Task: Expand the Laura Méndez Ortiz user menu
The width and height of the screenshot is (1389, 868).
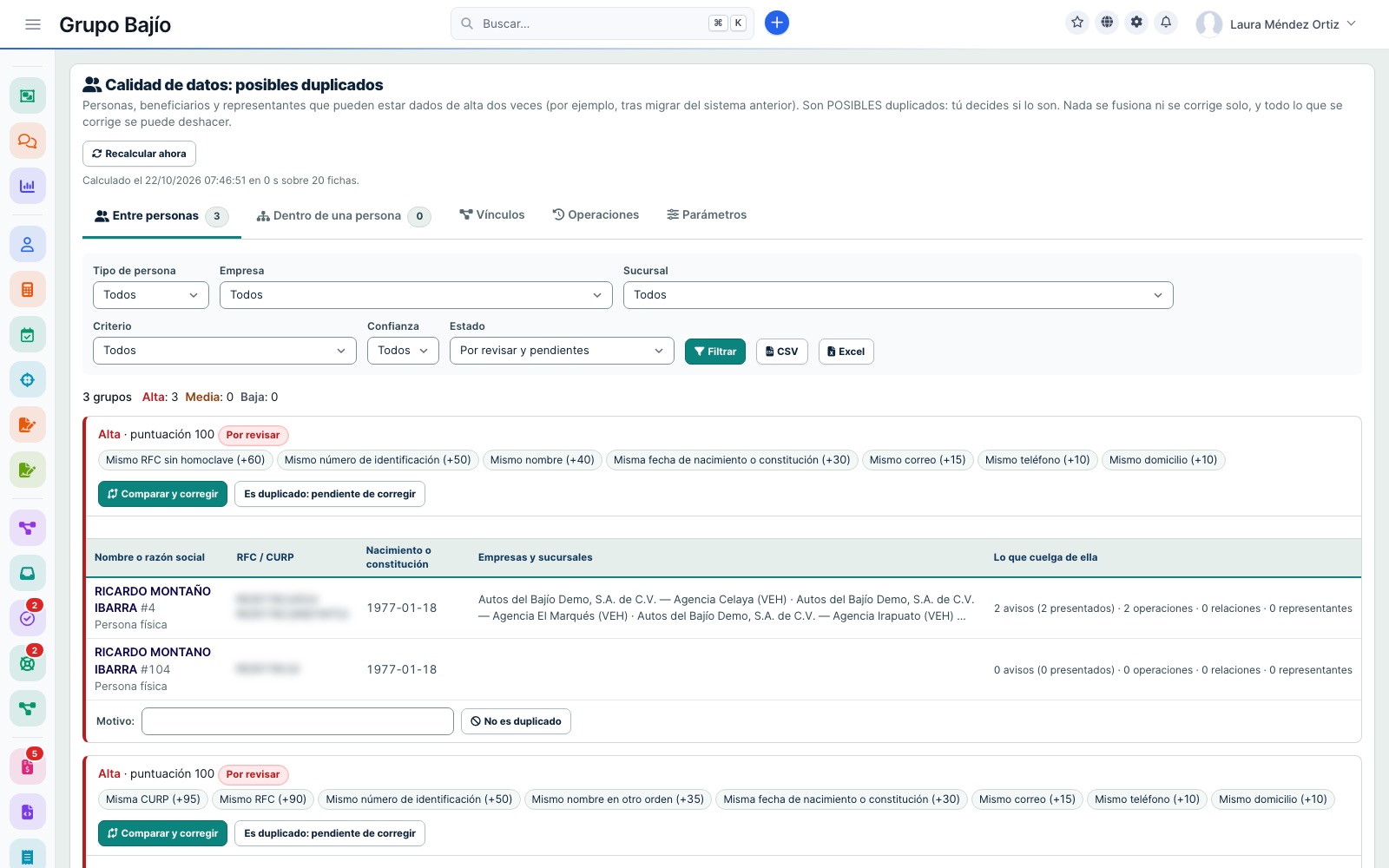Action: point(1276,24)
